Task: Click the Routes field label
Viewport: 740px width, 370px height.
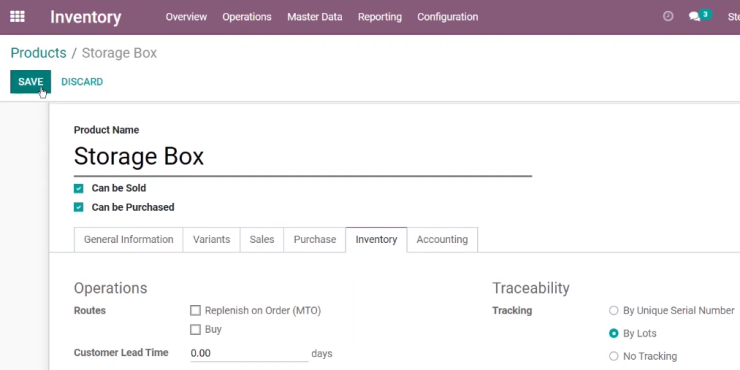Action: coord(90,311)
